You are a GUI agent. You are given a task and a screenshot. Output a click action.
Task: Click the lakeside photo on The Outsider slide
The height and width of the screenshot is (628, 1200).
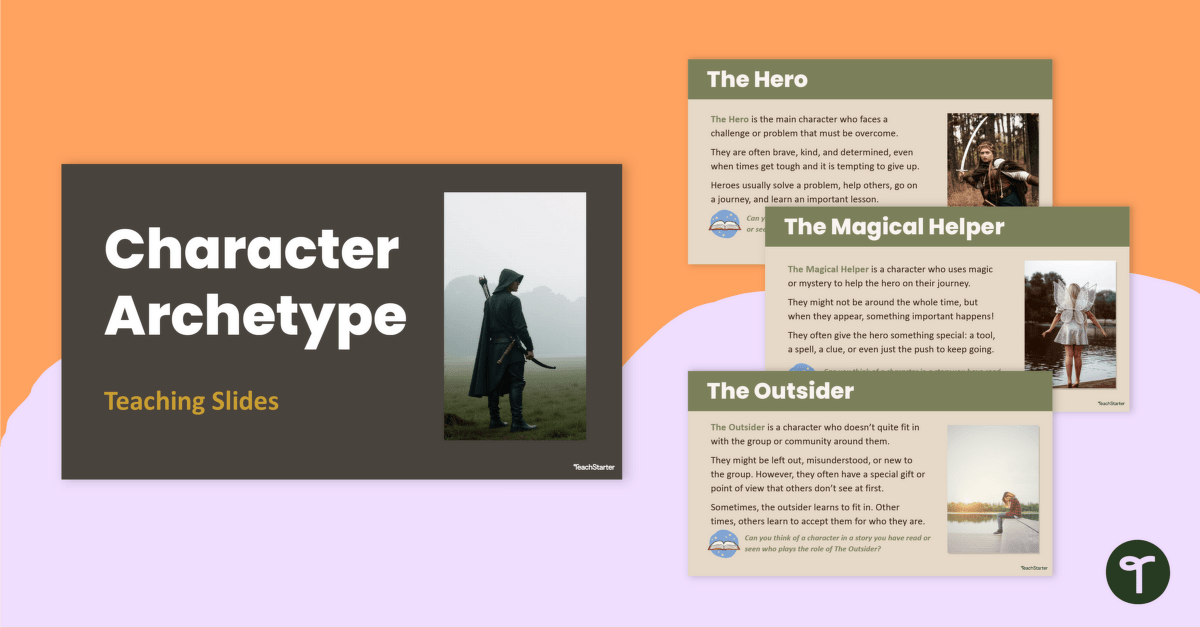point(993,488)
